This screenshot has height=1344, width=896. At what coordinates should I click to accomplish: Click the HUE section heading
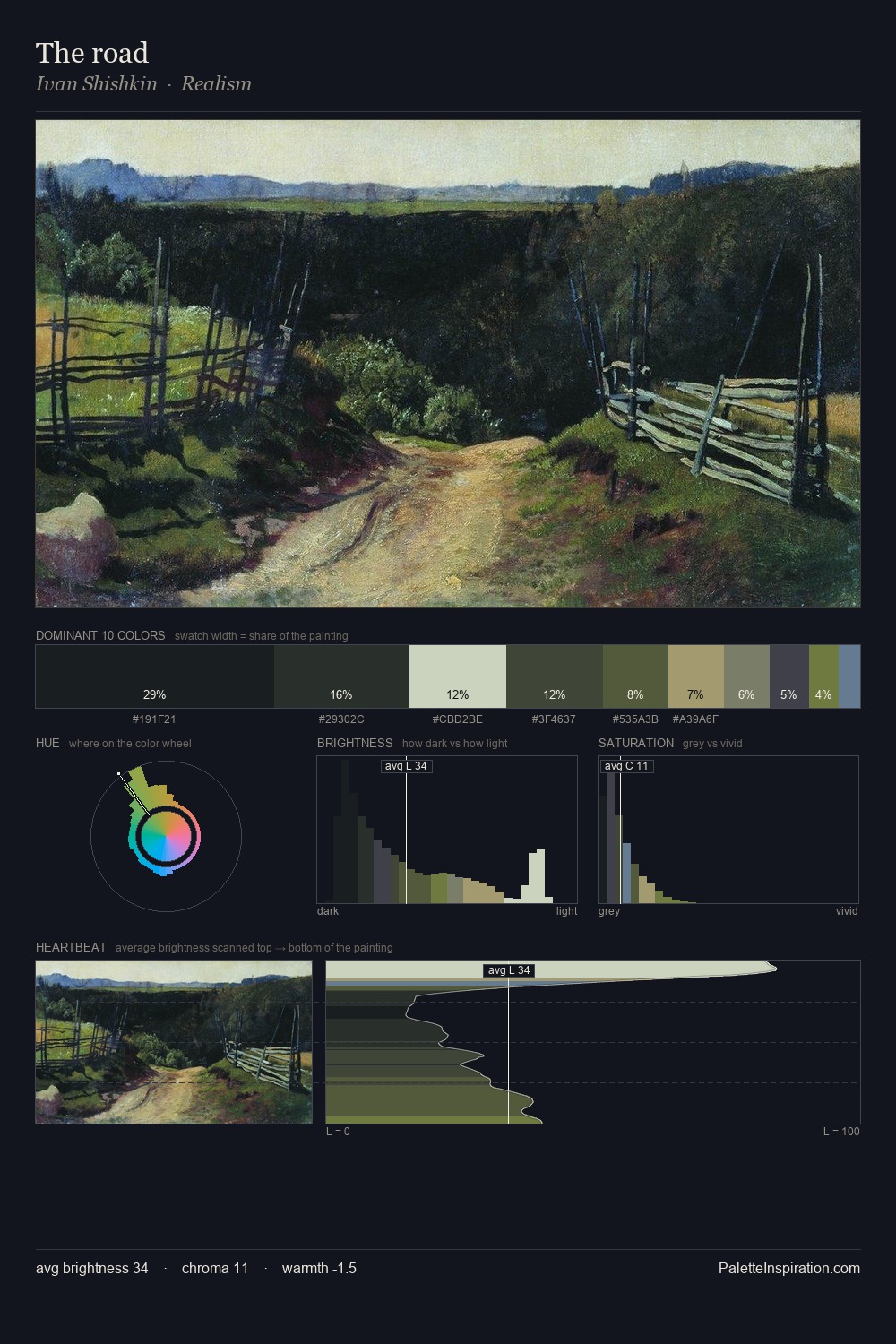[x=47, y=743]
